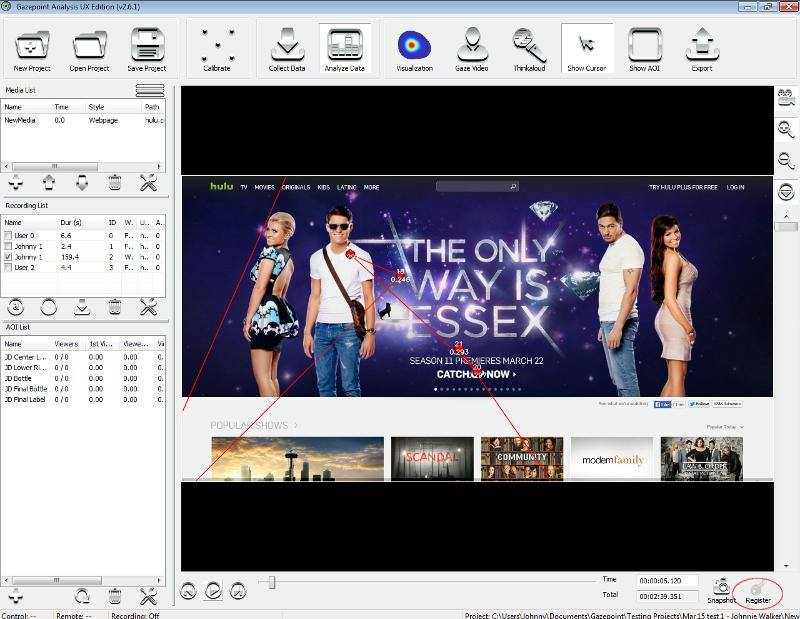Screen dimensions: 800x619
Task: Open Project from the toolbar
Action: pyautogui.click(x=89, y=50)
